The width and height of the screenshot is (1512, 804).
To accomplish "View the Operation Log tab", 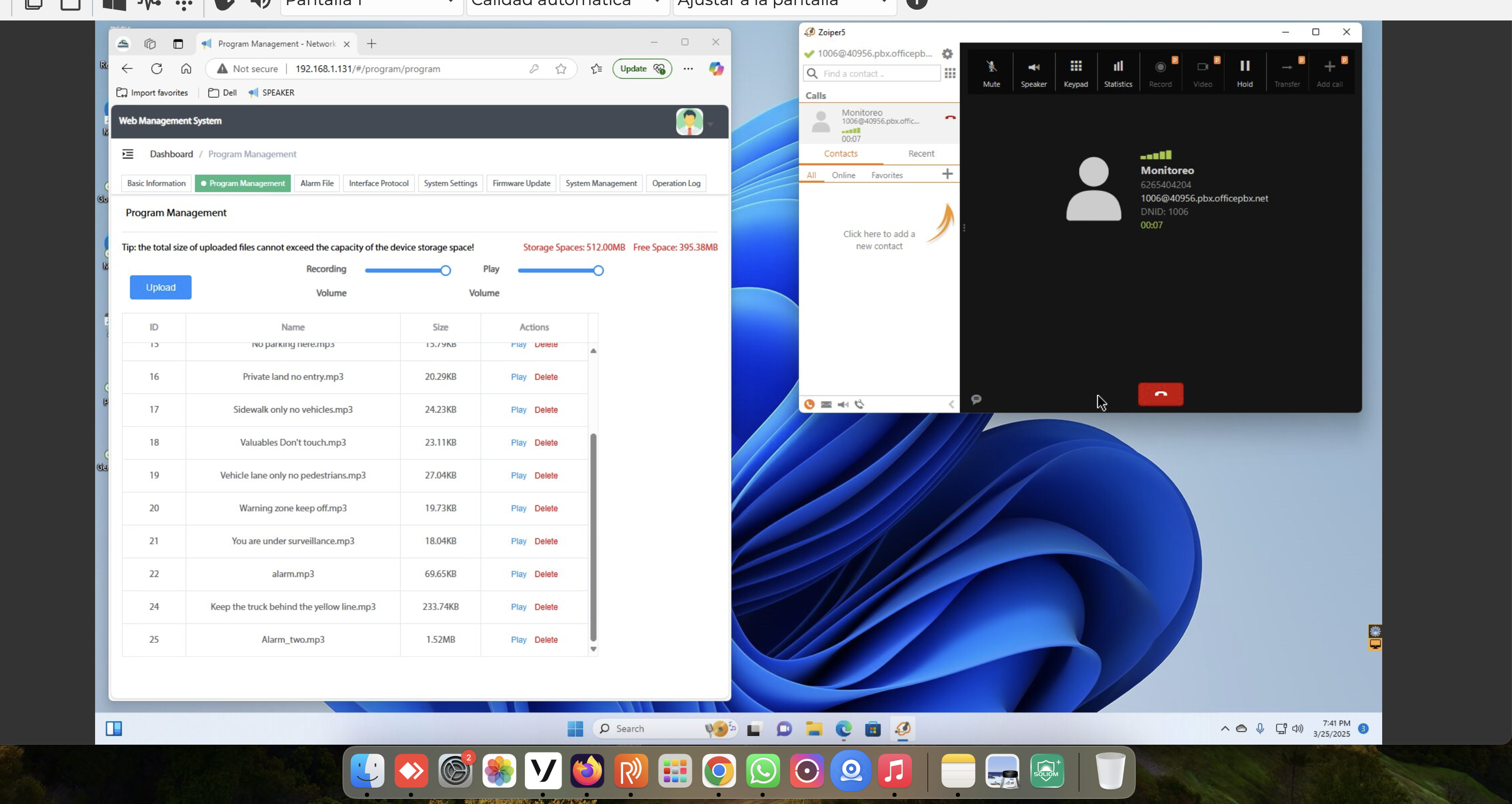I will (x=676, y=183).
